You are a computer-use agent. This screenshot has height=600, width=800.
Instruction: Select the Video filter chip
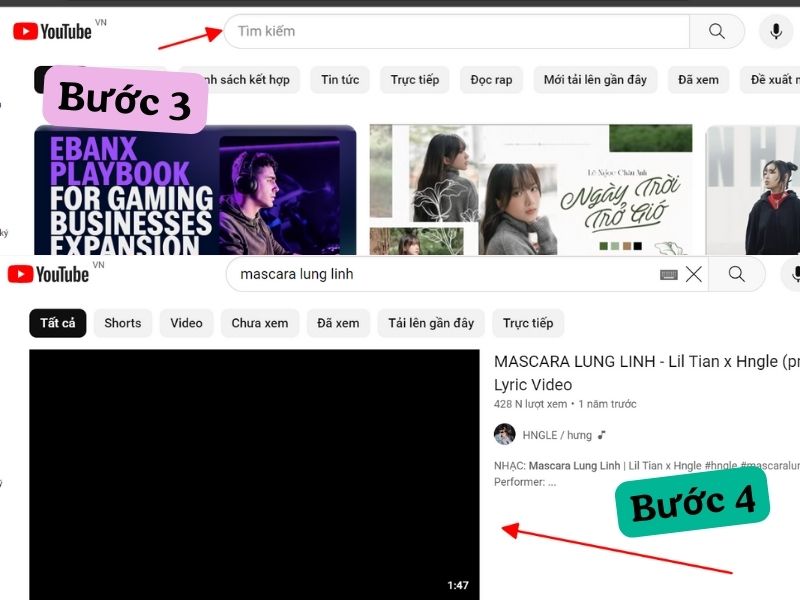pyautogui.click(x=186, y=323)
